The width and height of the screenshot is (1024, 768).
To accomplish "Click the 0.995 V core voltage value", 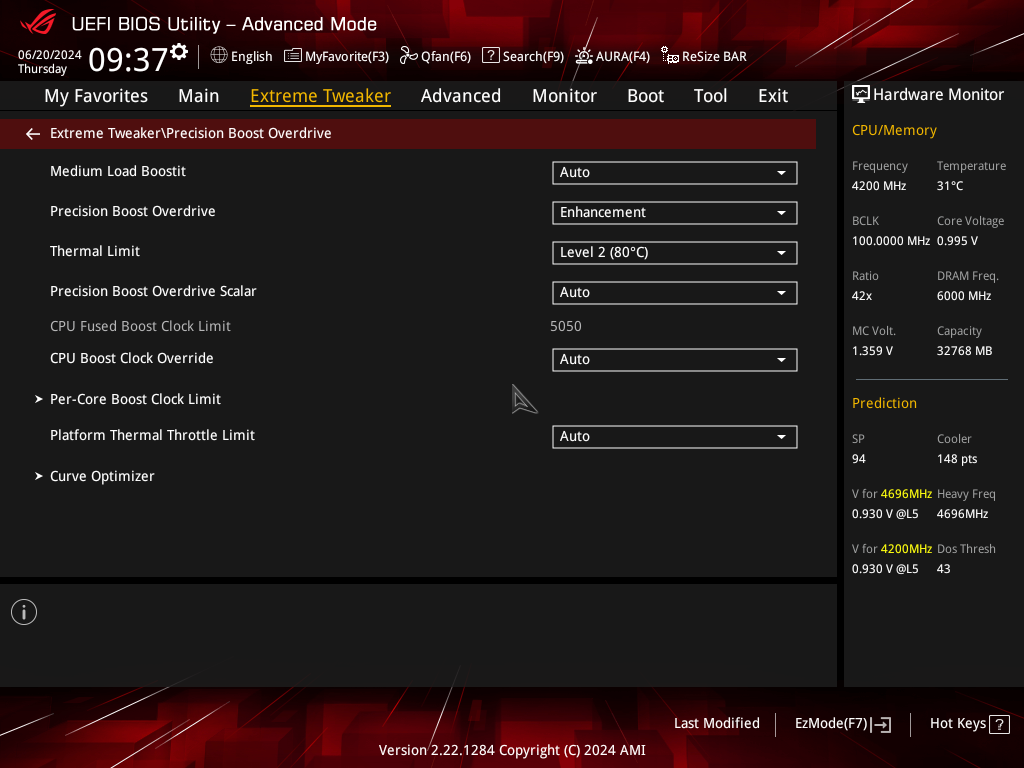I will (957, 240).
